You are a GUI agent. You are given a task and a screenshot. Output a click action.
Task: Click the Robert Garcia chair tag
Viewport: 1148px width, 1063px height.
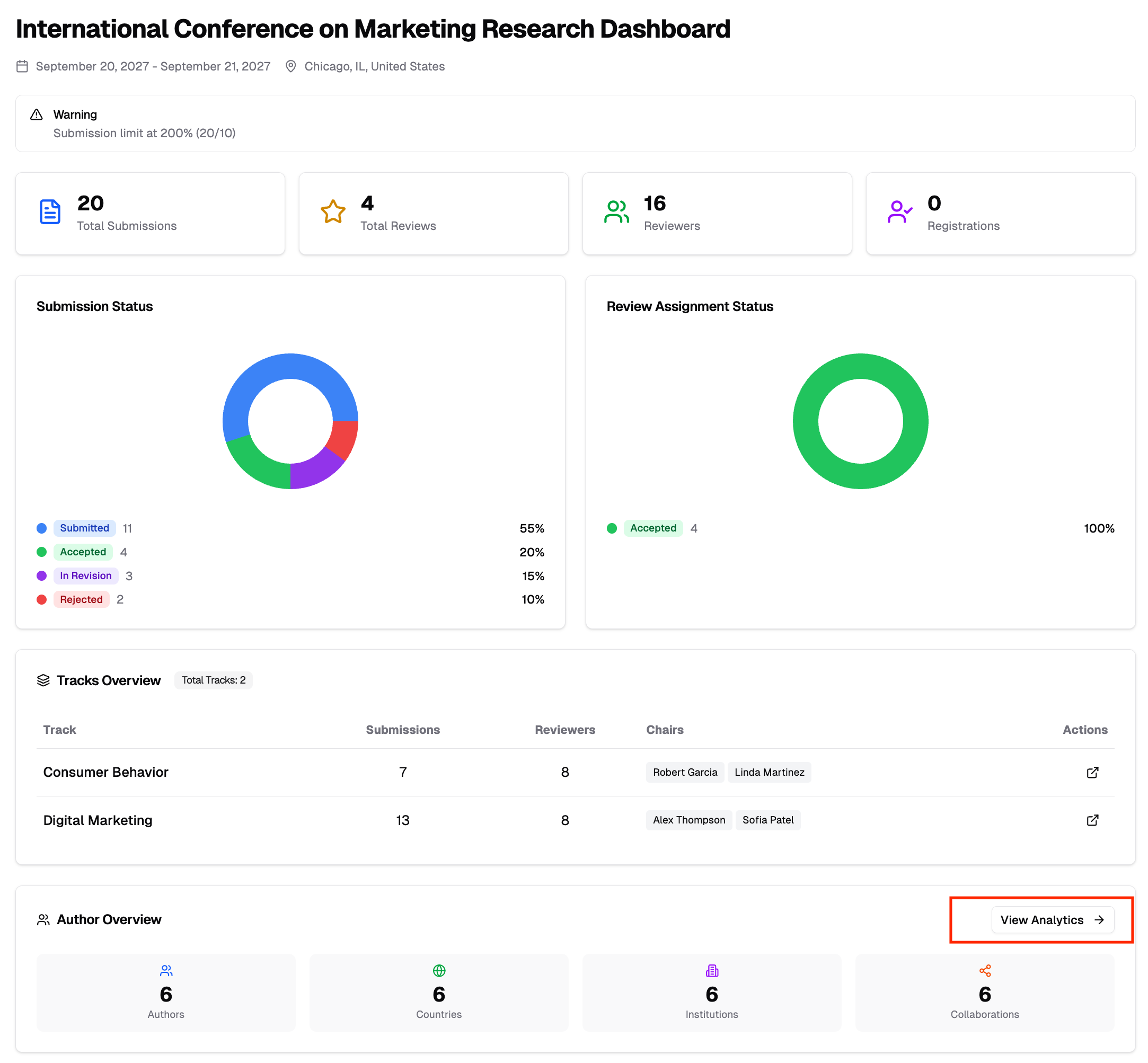tap(684, 772)
